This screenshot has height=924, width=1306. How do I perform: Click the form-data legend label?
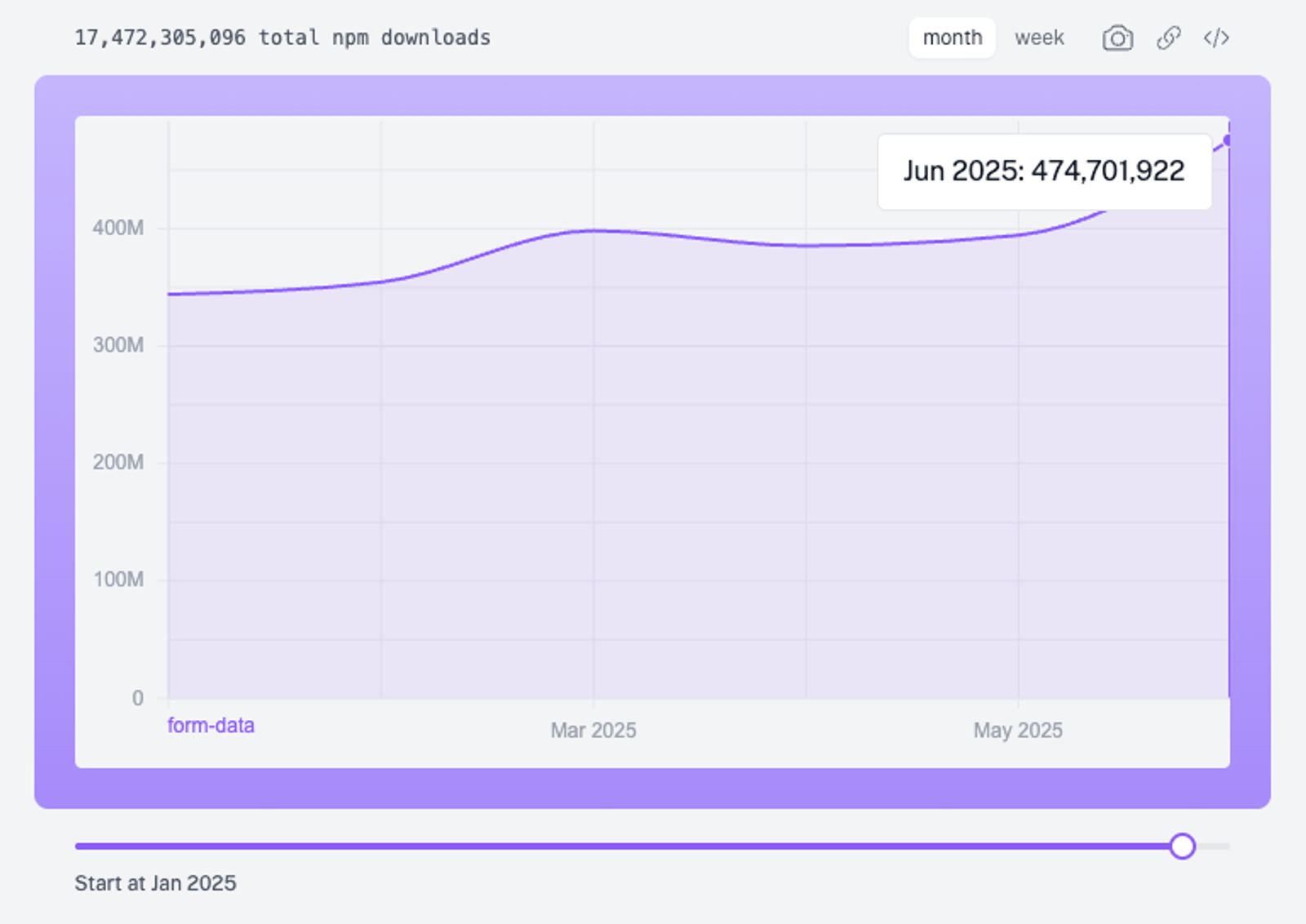211,725
